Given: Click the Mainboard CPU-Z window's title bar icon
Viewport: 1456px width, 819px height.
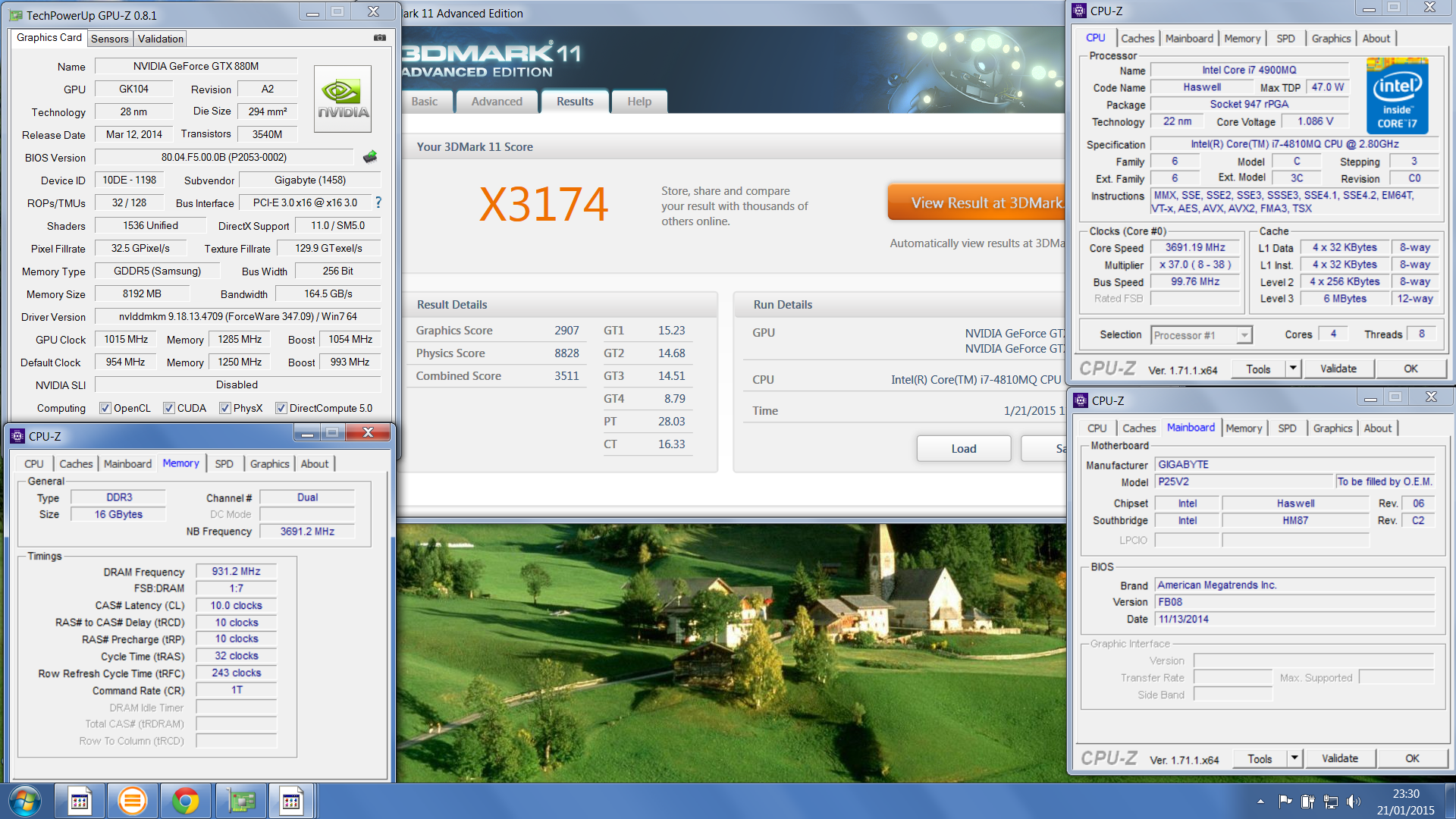Looking at the screenshot, I should pos(1081,400).
